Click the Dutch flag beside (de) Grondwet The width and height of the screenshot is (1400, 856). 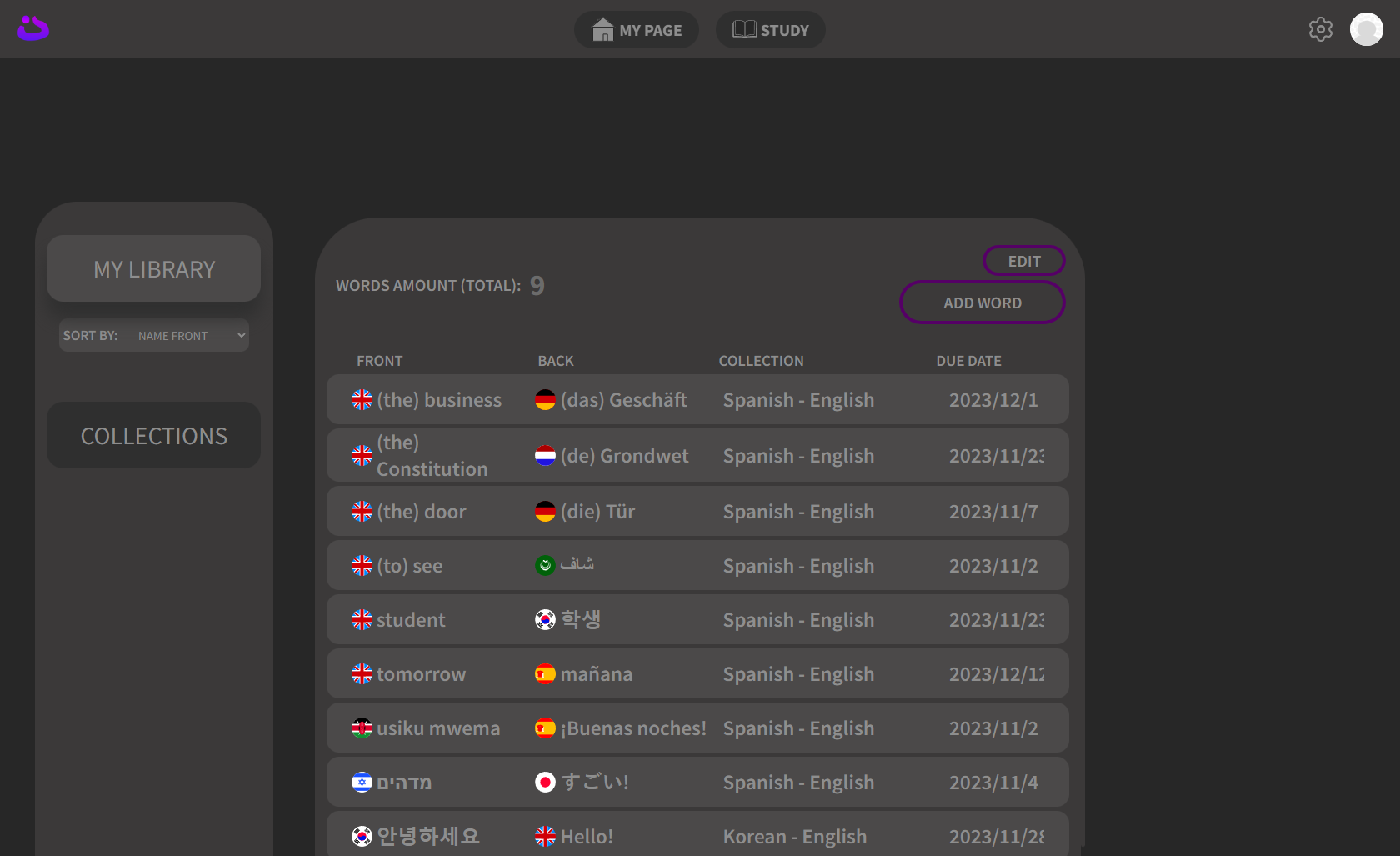coord(545,456)
